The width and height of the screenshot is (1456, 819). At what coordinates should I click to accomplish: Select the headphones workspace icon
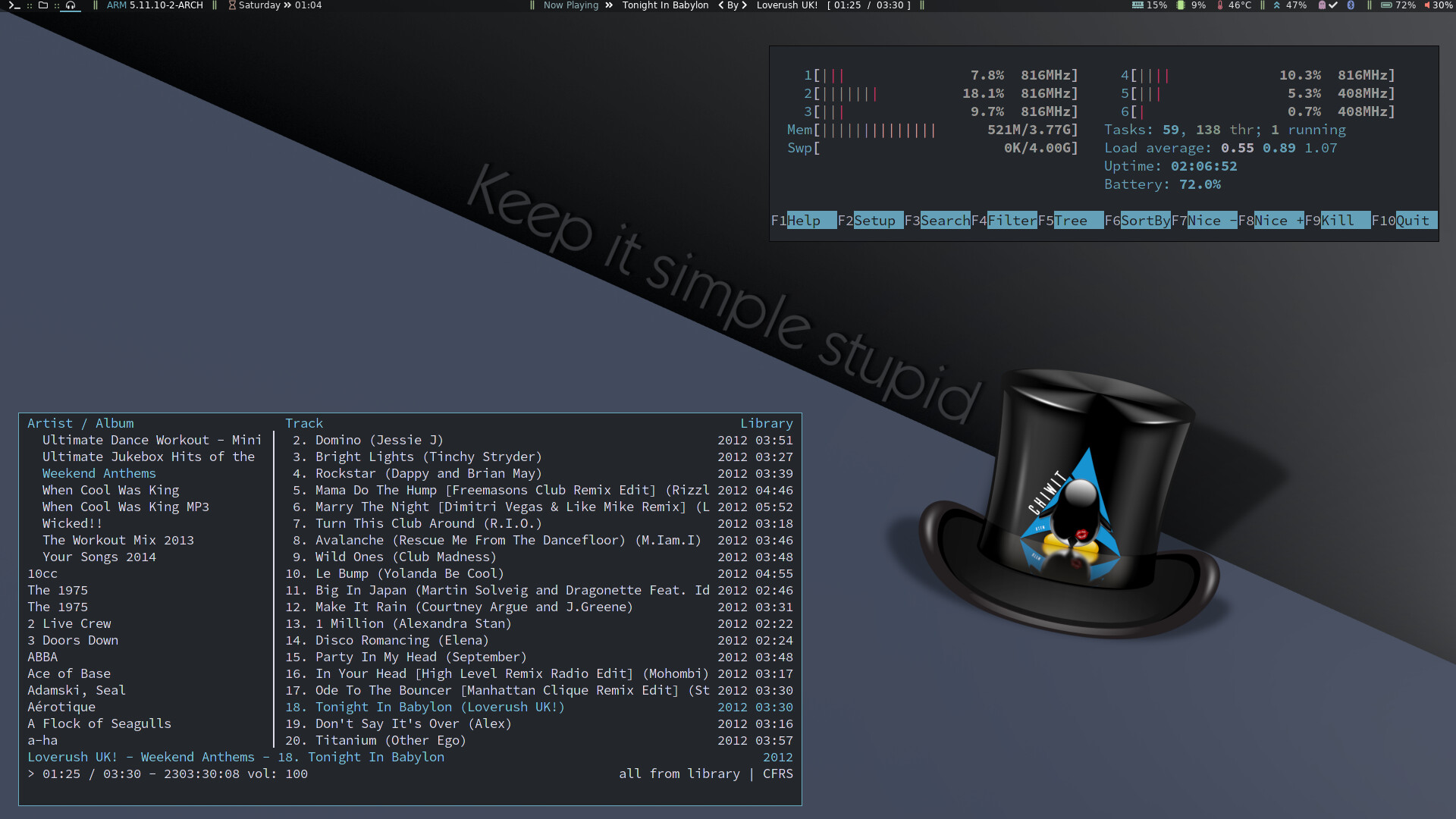point(71,5)
